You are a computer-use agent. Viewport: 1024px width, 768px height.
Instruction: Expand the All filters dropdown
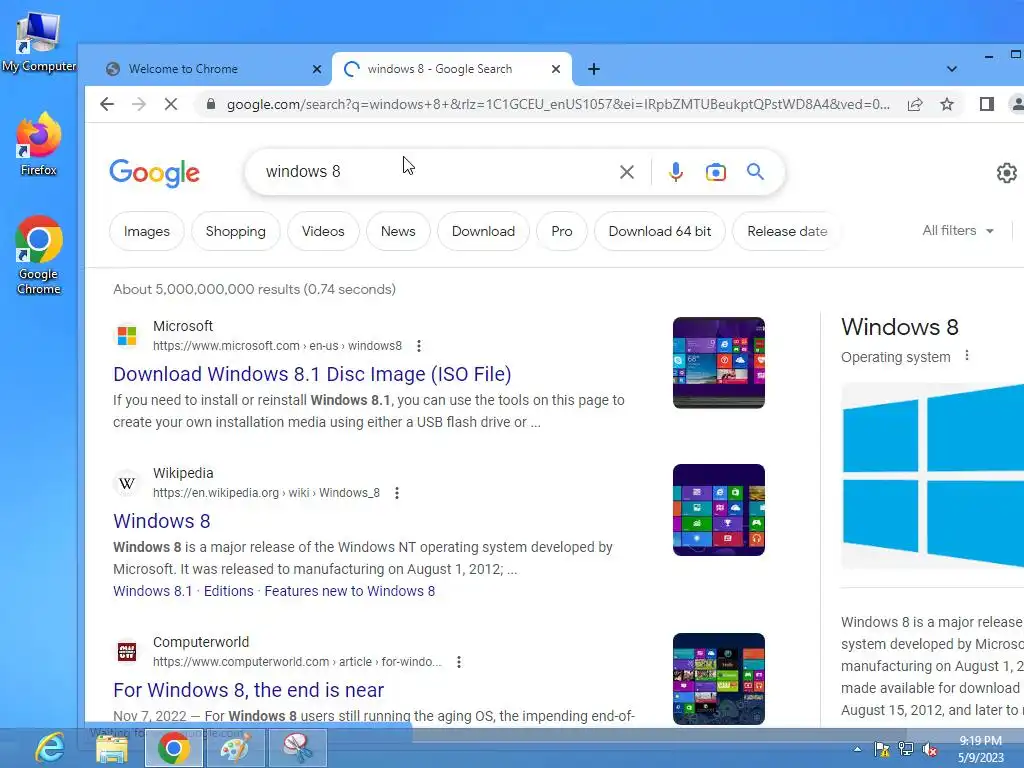click(958, 231)
